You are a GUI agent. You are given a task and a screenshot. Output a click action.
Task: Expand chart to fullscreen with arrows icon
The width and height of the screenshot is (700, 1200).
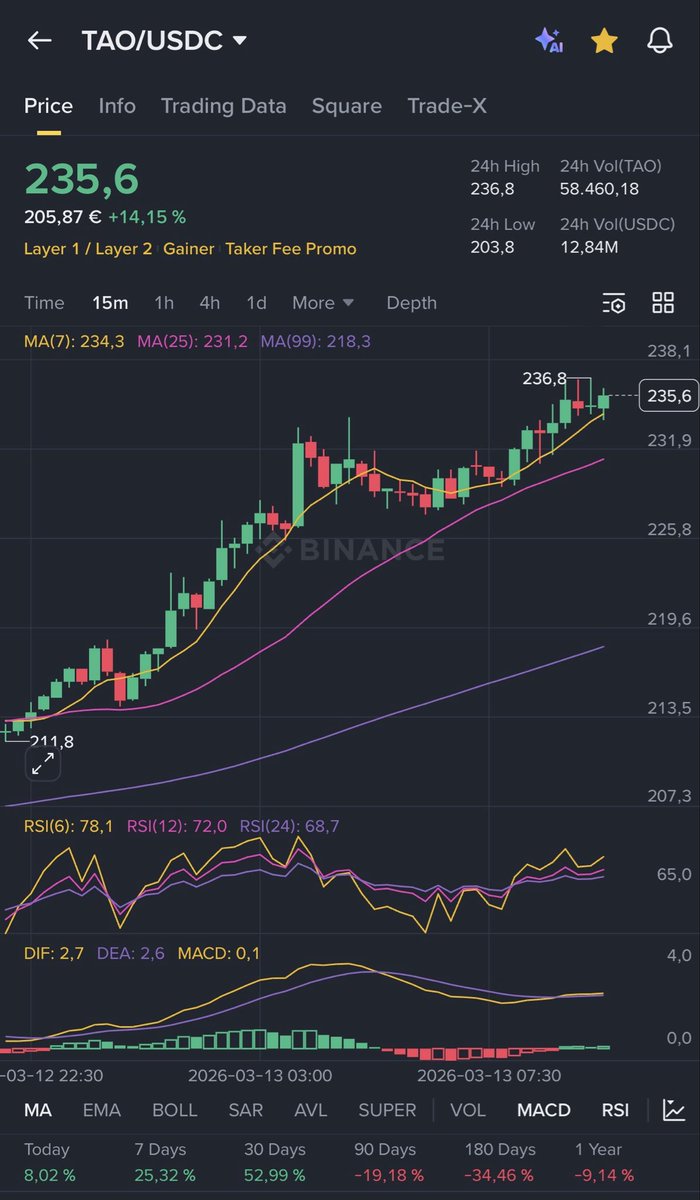pos(43,765)
